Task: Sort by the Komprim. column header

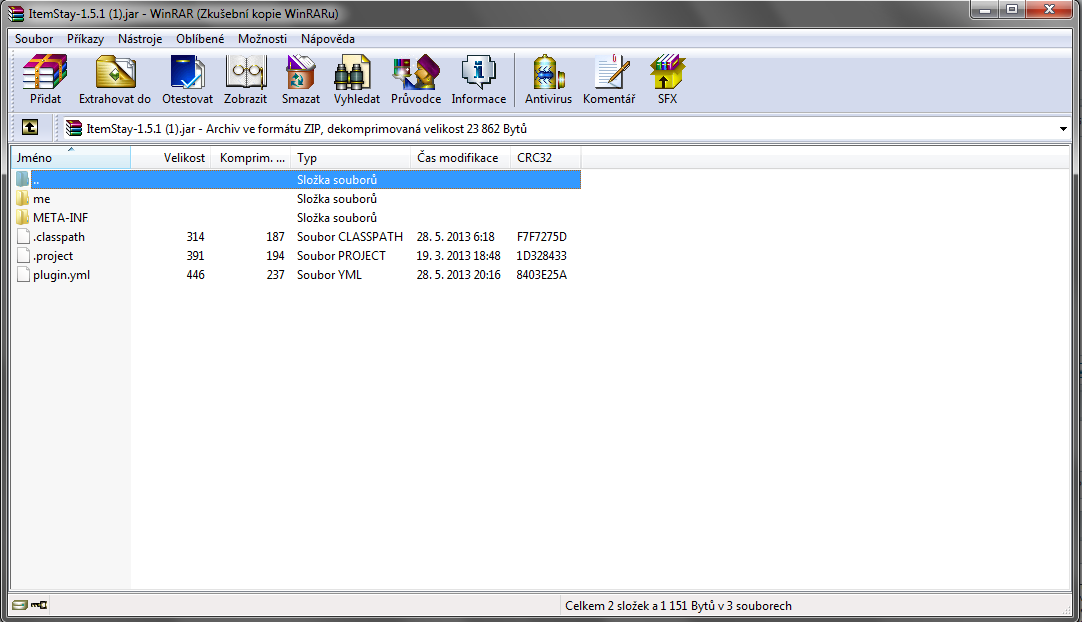Action: tap(251, 157)
